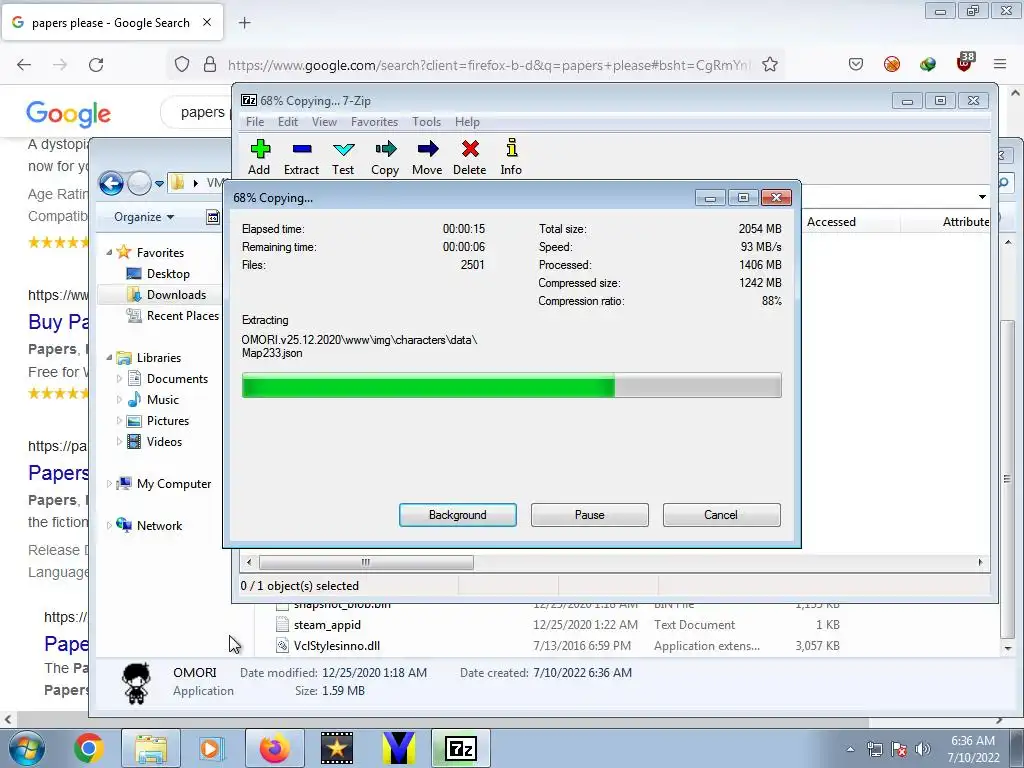Screen dimensions: 1024x768
Task: Open a new Firefox tab
Action: click(x=245, y=23)
